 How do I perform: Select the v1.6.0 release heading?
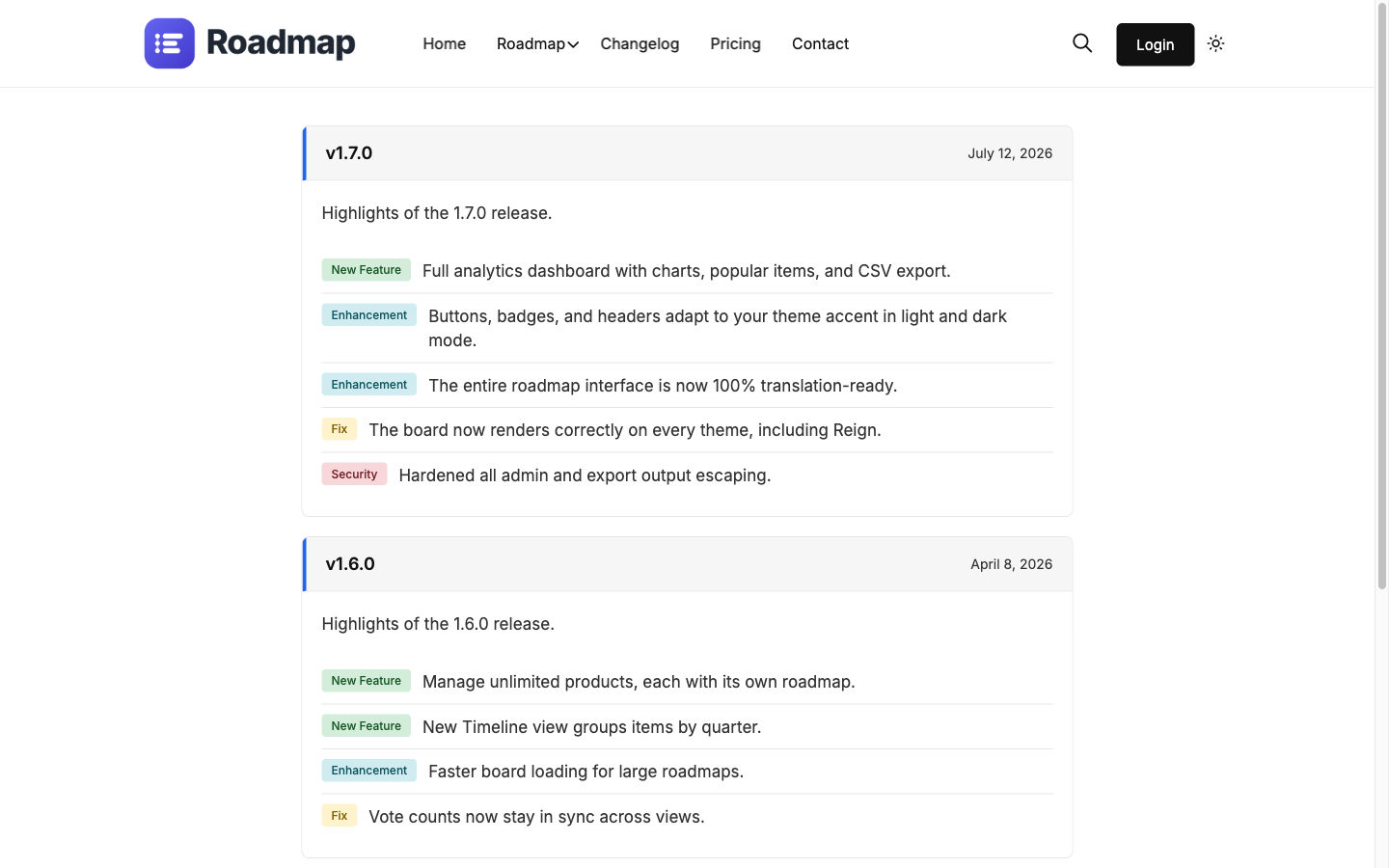[350, 564]
